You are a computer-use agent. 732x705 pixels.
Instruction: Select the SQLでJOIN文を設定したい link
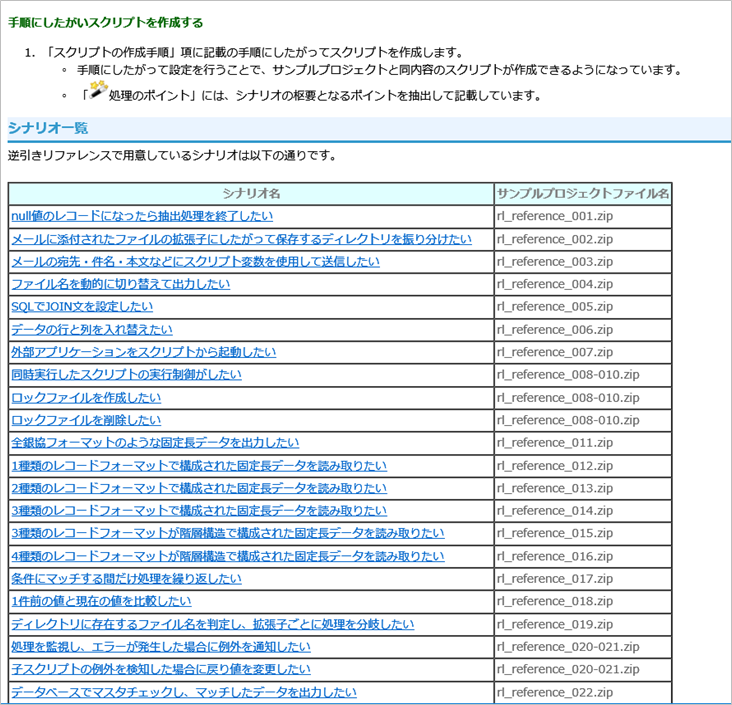point(82,307)
